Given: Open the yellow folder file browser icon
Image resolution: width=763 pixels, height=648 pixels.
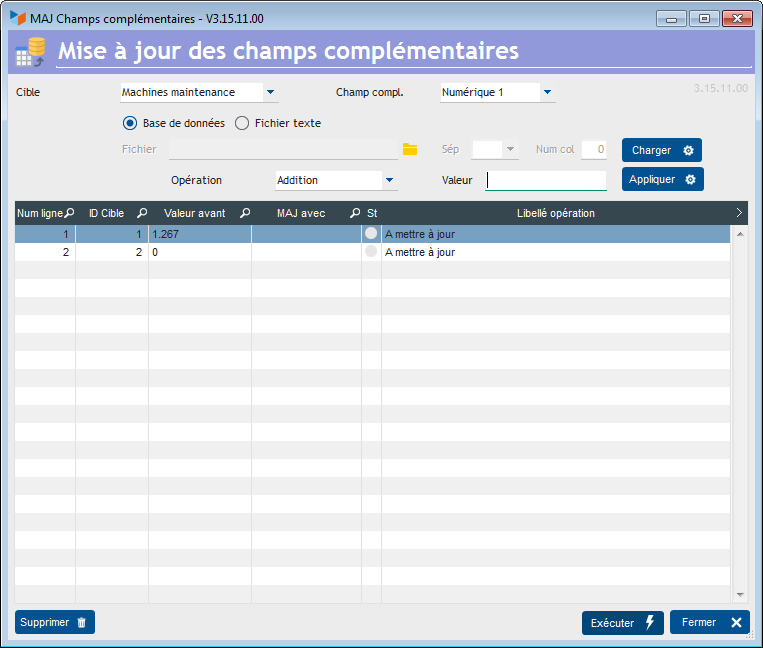Looking at the screenshot, I should click(x=410, y=149).
